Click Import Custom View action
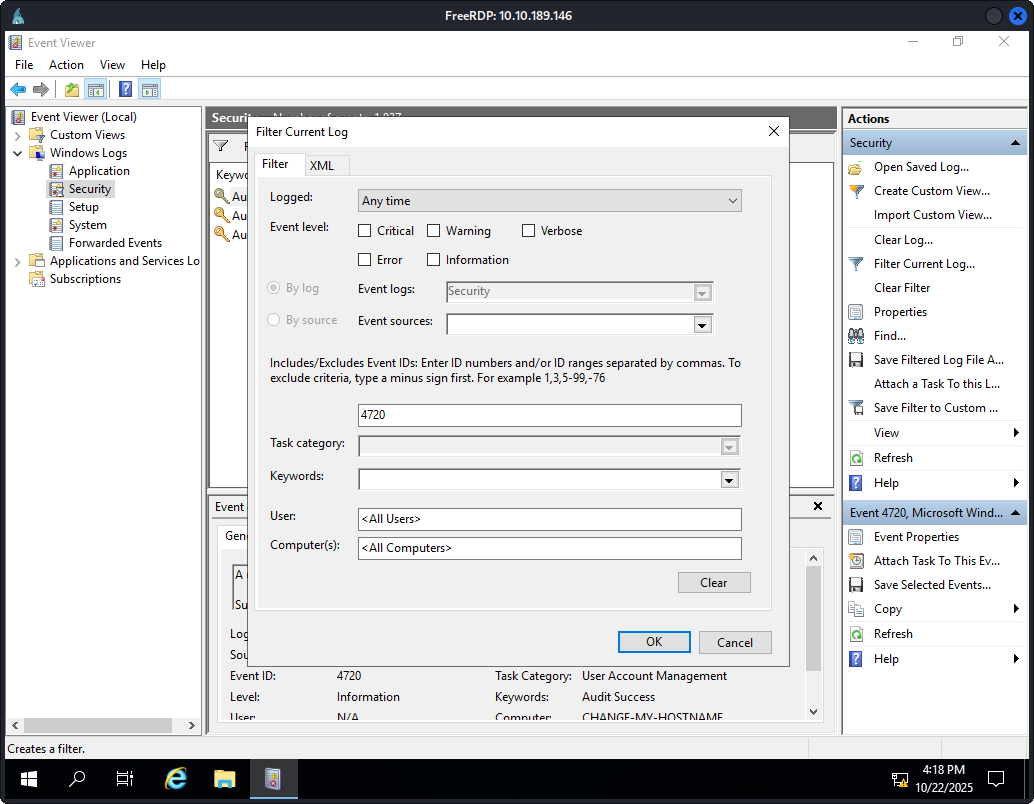This screenshot has height=804, width=1034. (x=932, y=215)
